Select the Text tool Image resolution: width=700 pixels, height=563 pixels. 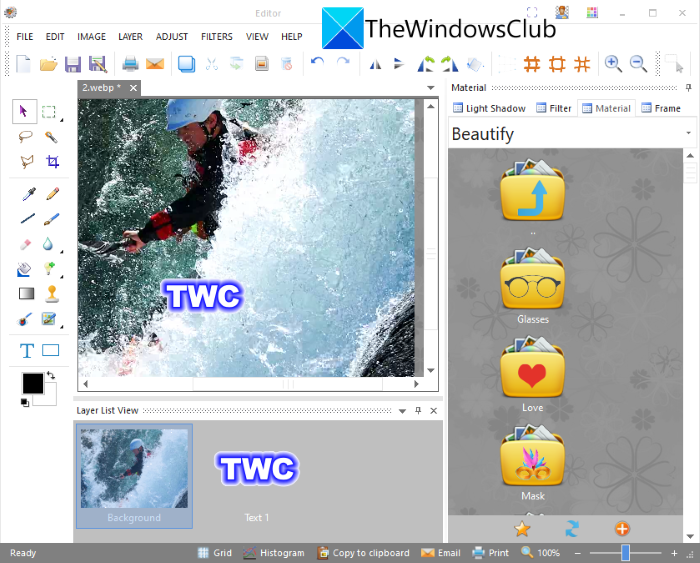click(27, 351)
